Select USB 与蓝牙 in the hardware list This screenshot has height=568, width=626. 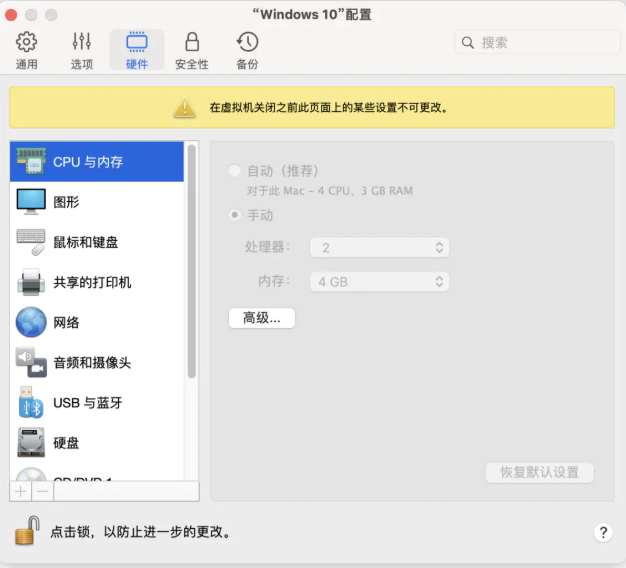[31, 403]
